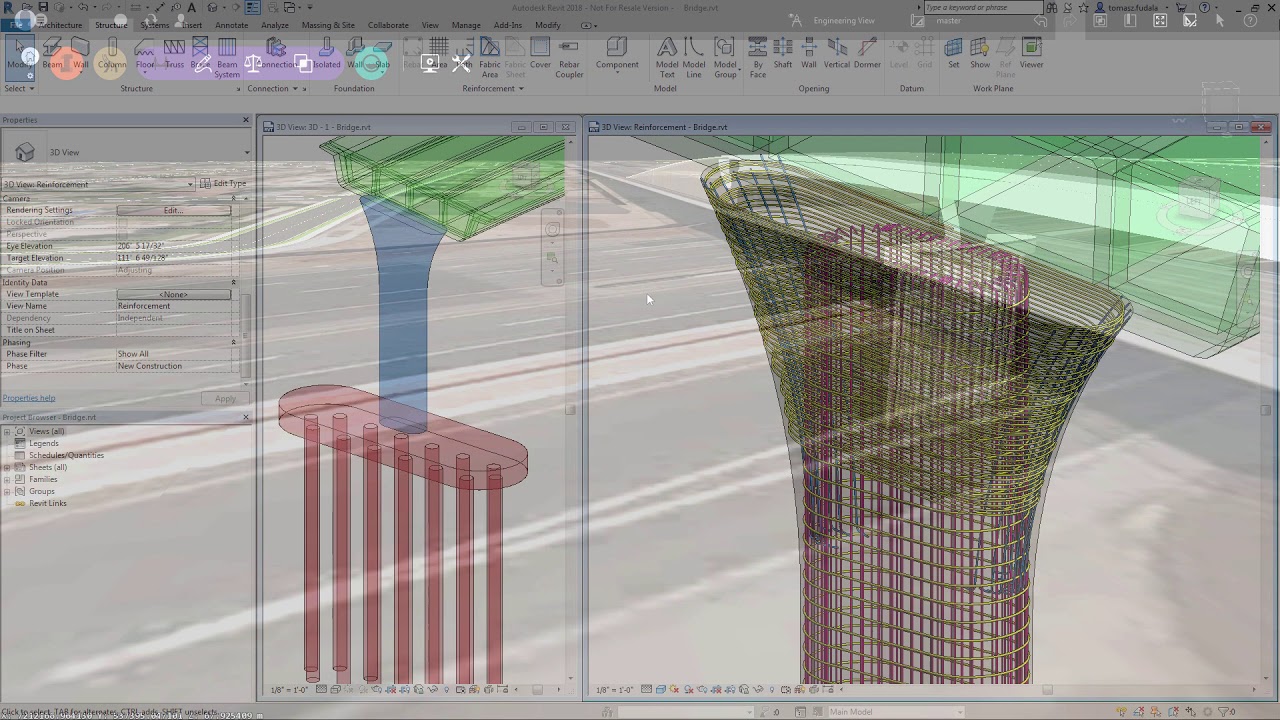Image resolution: width=1280 pixels, height=720 pixels.
Task: Activate the Truss tool
Action: pyautogui.click(x=174, y=55)
